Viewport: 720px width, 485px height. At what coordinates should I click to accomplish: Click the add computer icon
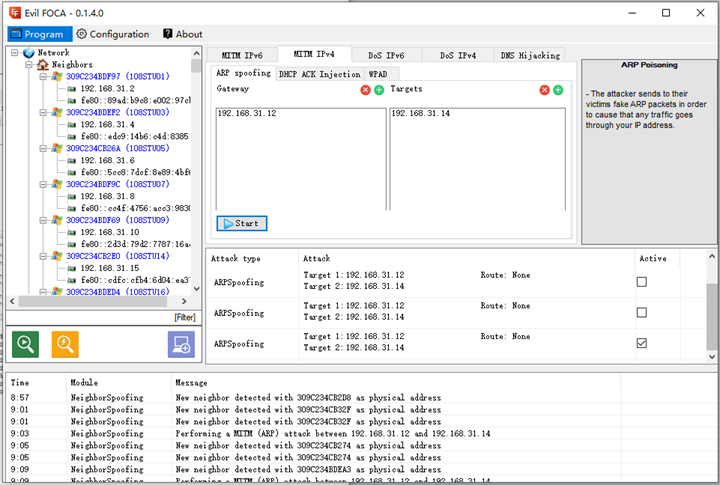pos(181,344)
